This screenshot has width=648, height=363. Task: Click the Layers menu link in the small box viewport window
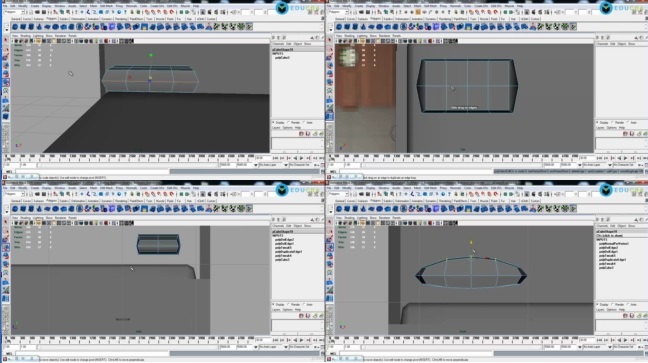tap(276, 310)
